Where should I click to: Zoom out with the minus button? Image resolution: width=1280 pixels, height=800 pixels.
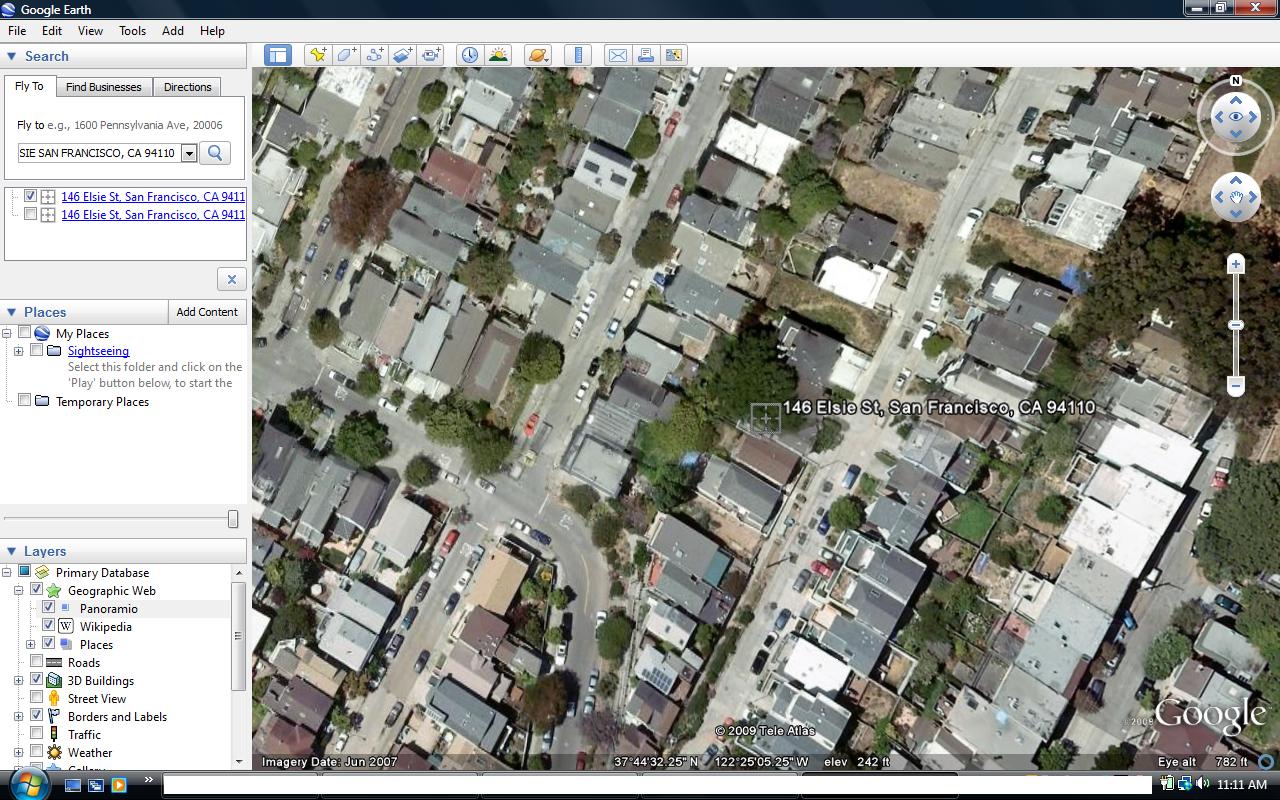point(1236,385)
